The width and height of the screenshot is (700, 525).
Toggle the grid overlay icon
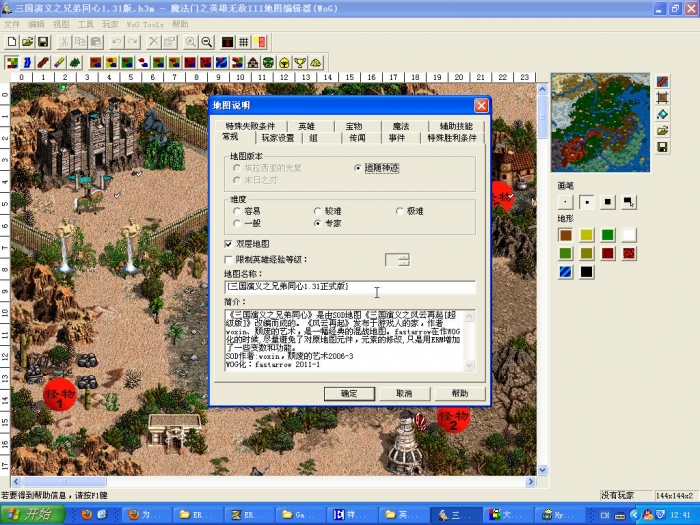[x=243, y=42]
